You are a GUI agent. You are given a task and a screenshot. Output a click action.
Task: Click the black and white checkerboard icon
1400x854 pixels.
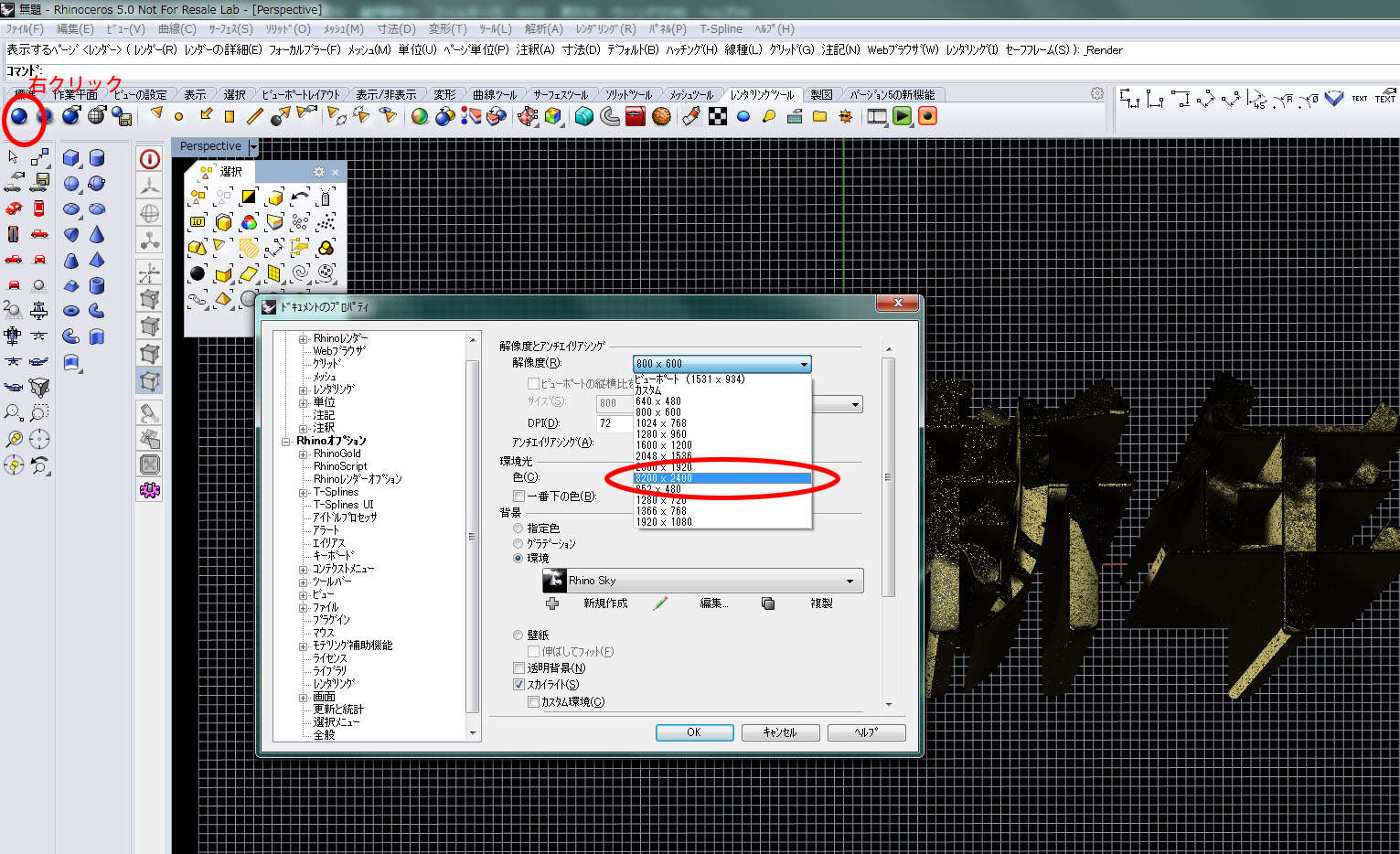click(x=718, y=116)
